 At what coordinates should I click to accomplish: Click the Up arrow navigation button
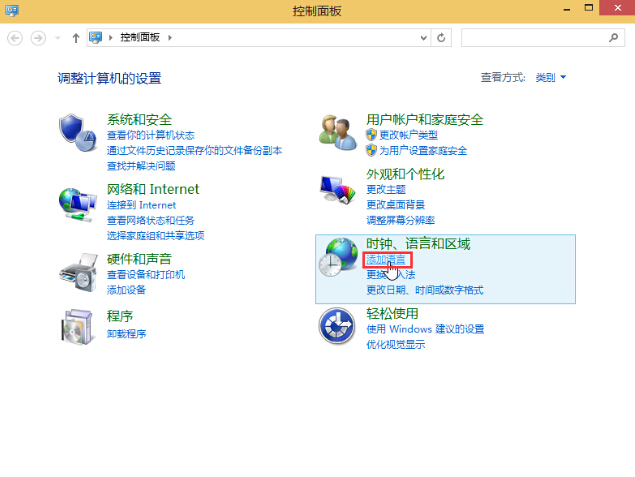click(76, 38)
